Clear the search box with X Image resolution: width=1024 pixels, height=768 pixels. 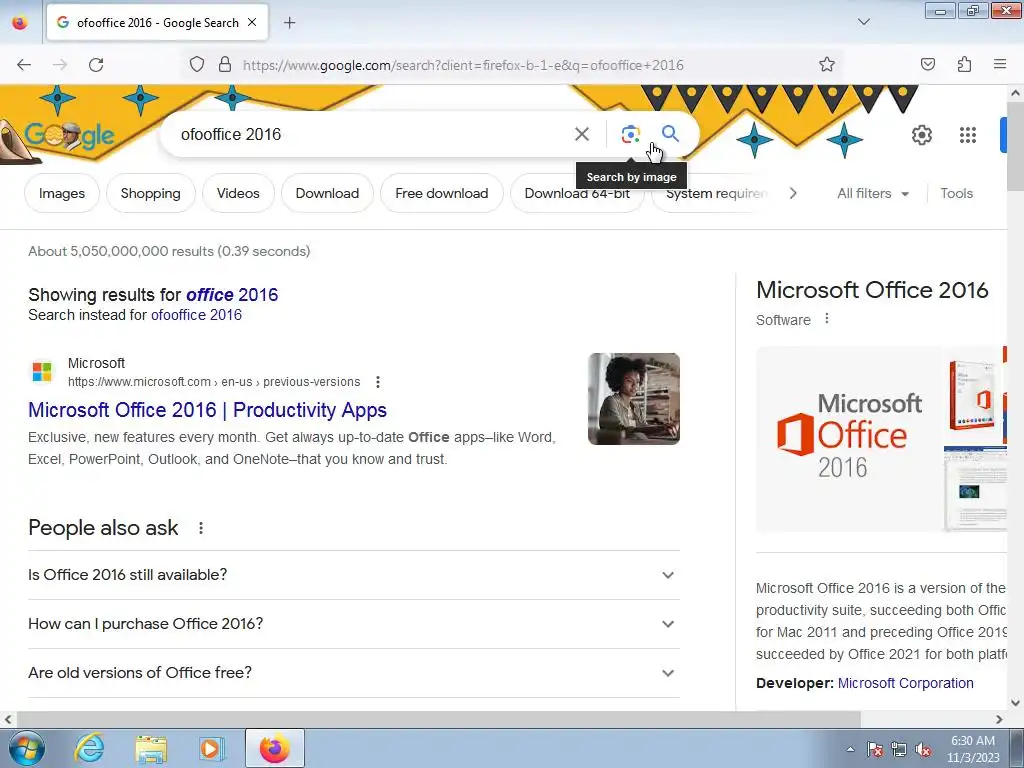coord(581,134)
